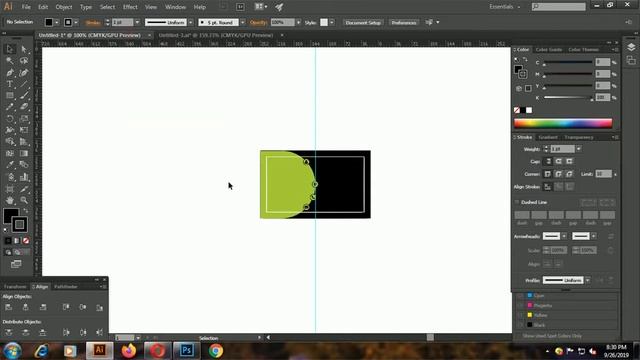
Task: Open Essentials workspace switcher
Action: tap(505, 7)
